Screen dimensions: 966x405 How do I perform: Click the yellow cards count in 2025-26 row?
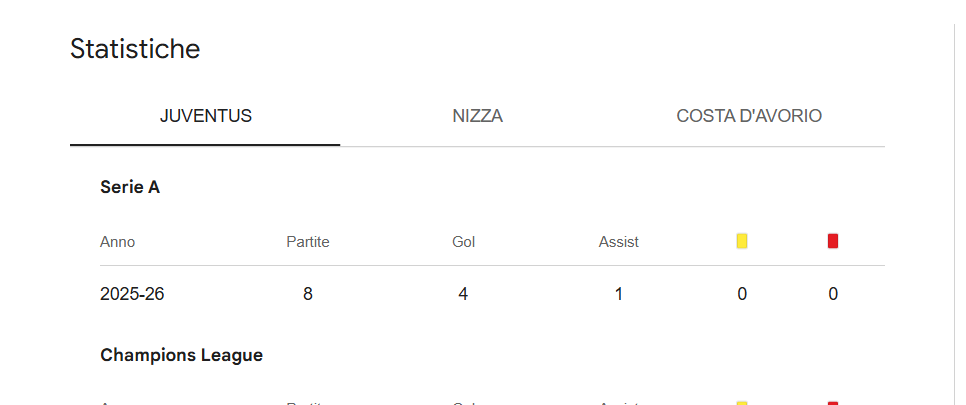742,294
